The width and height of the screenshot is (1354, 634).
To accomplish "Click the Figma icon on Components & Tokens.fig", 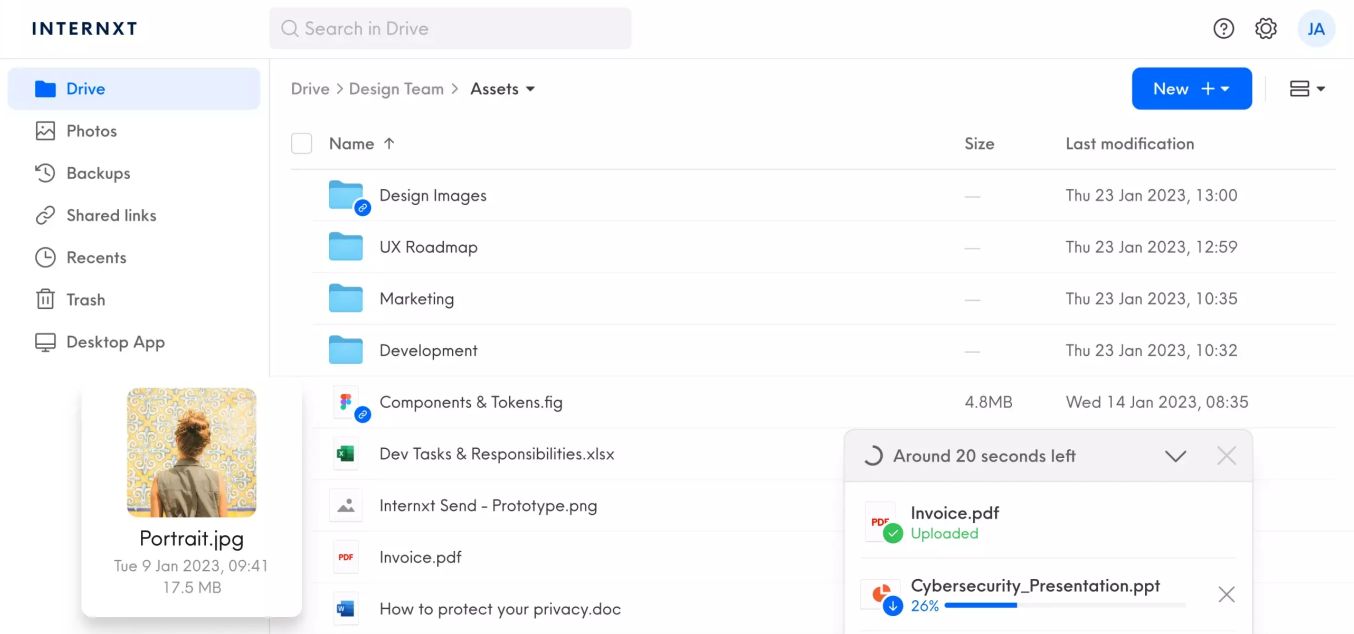I will (345, 402).
